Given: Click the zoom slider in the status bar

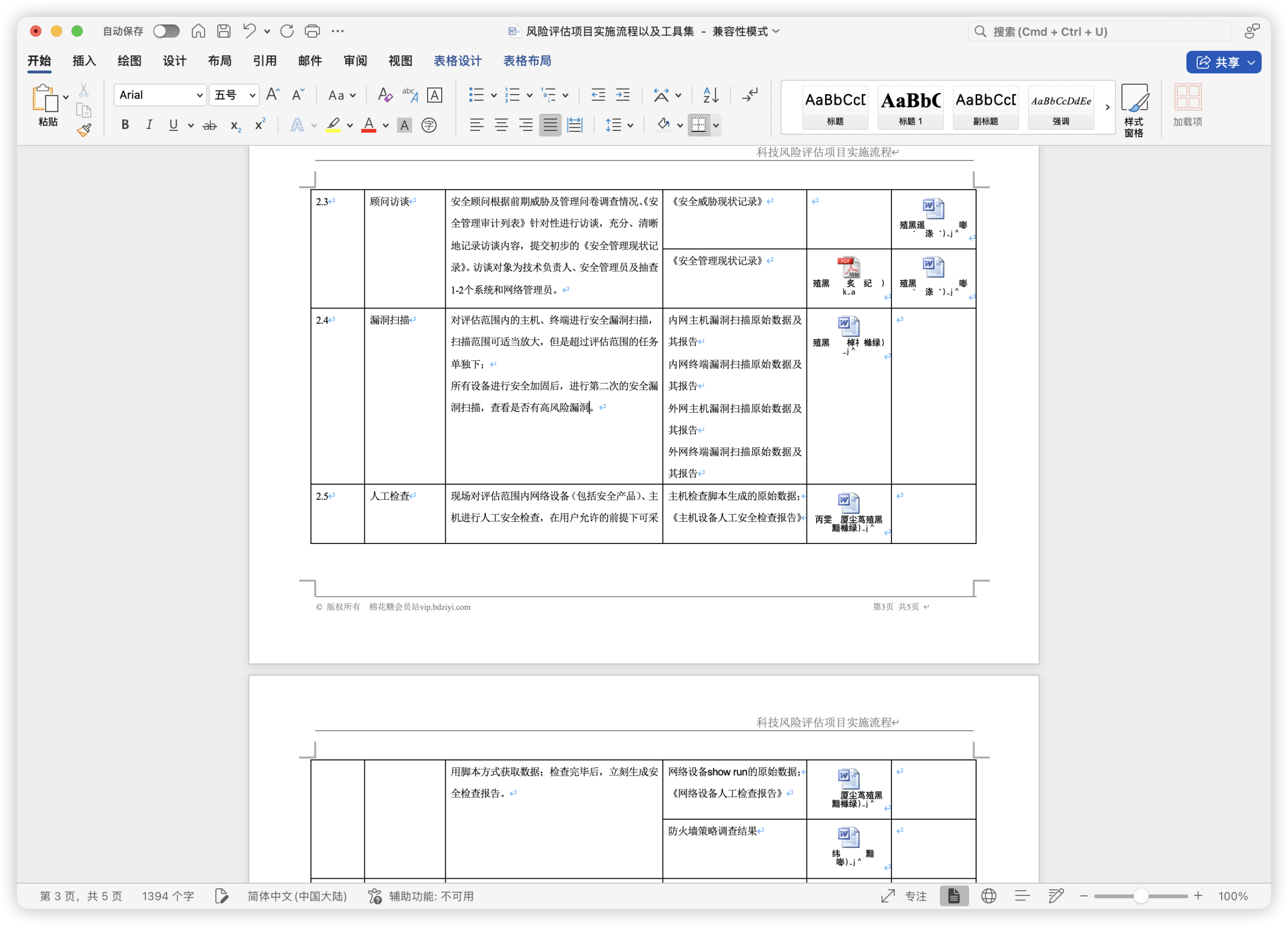Looking at the screenshot, I should pos(1141,896).
